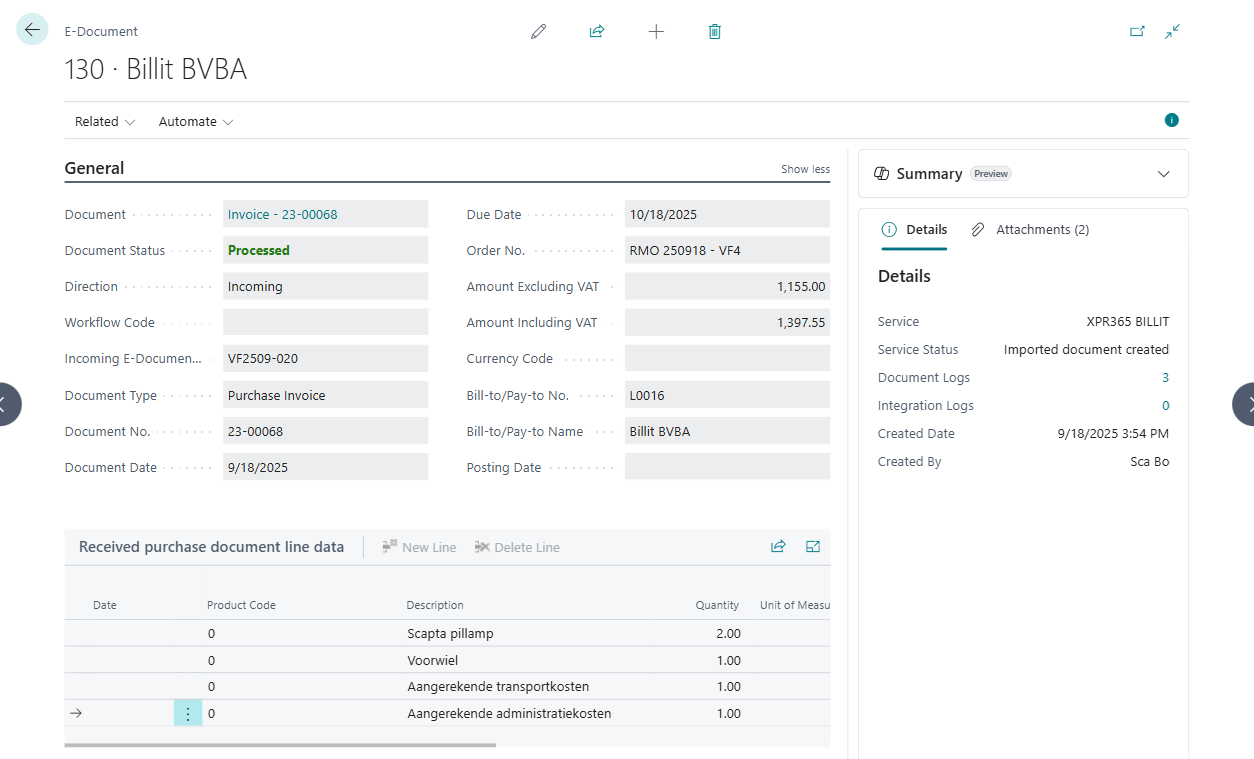Open the Related dropdown menu

point(103,121)
